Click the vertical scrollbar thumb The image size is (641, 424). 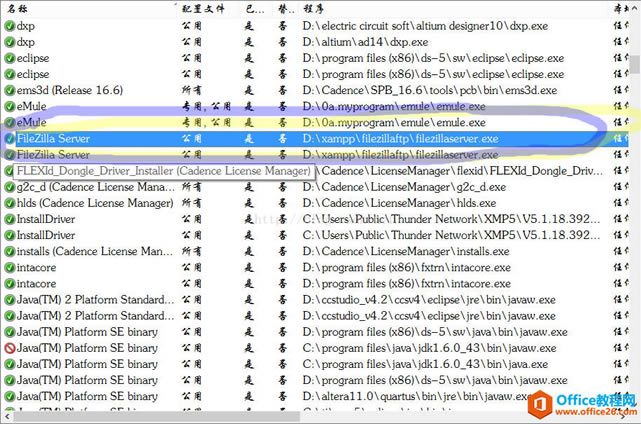click(634, 64)
